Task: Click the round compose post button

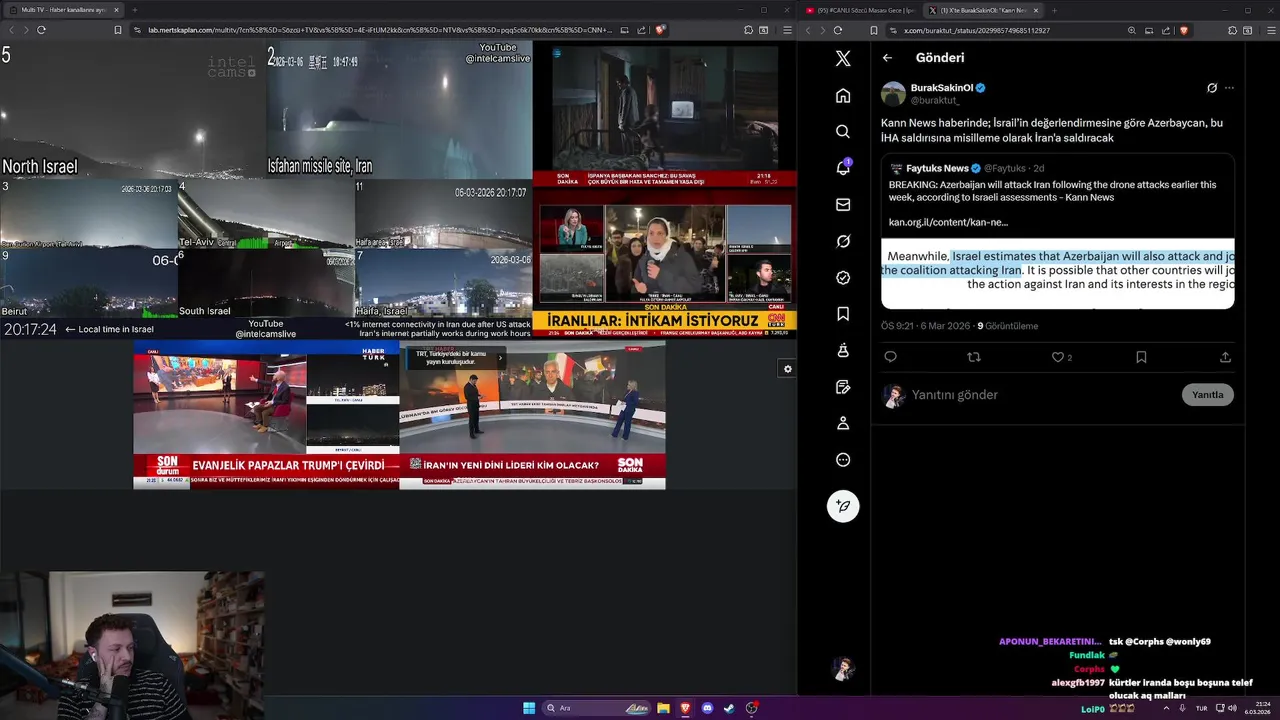Action: tap(843, 506)
